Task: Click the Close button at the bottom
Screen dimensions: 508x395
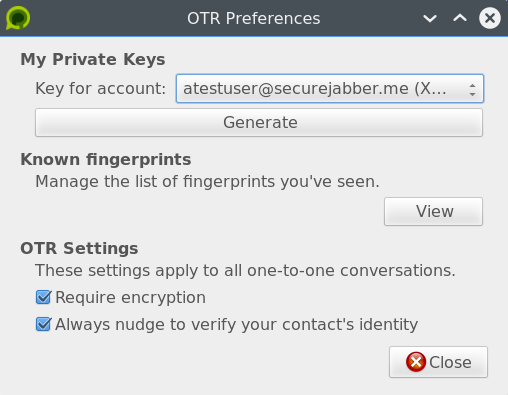Action: [438, 362]
